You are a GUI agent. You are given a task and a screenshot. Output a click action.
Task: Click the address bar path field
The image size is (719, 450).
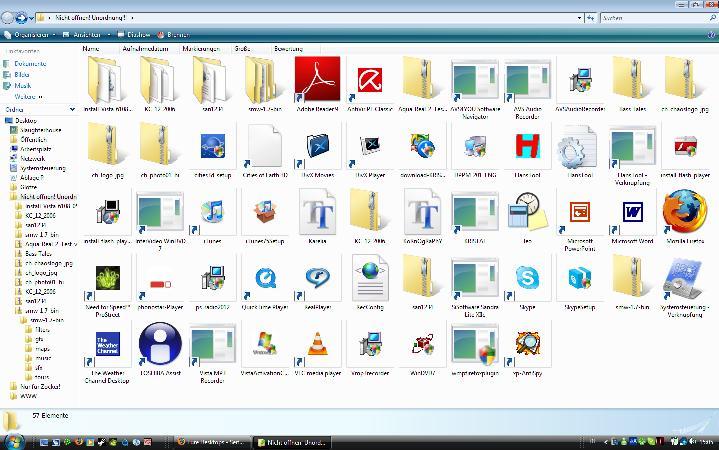click(x=305, y=18)
